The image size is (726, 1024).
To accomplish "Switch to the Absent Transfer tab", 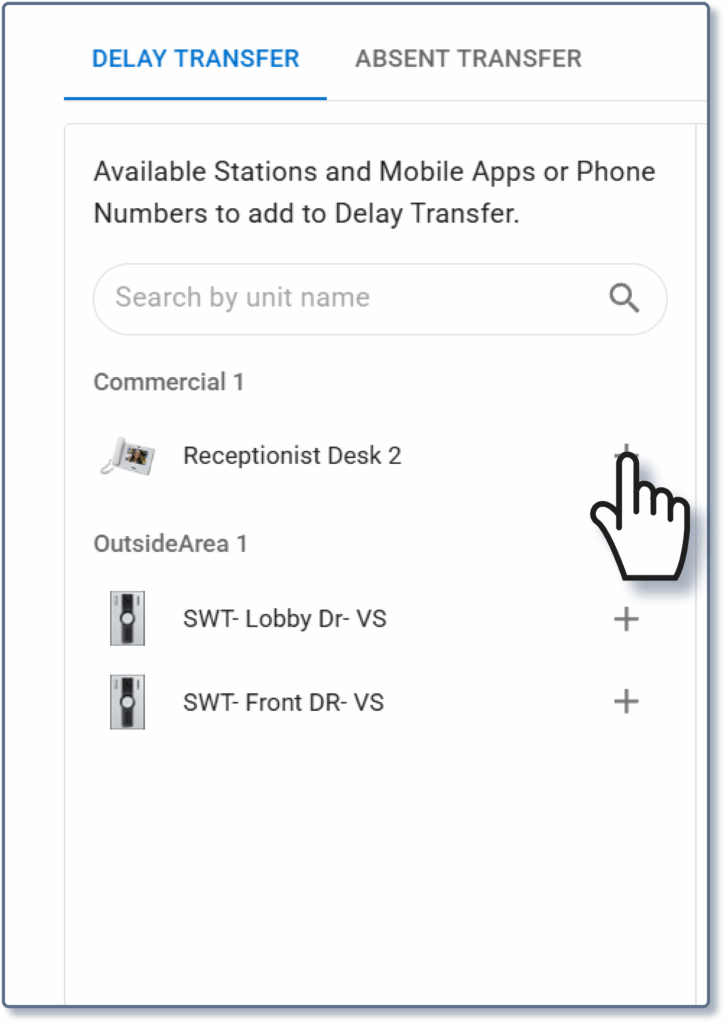I will click(468, 58).
